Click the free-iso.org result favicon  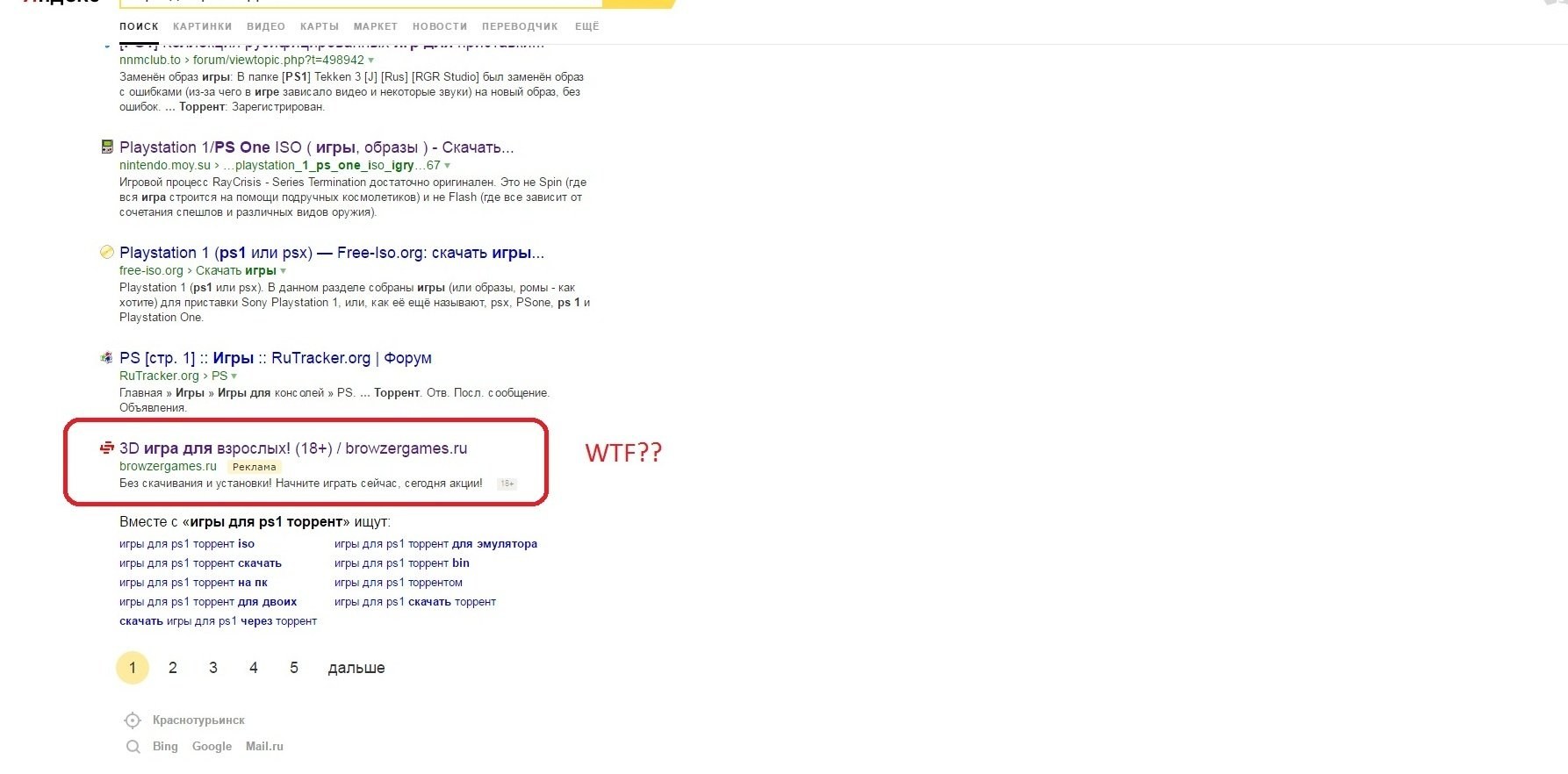107,253
